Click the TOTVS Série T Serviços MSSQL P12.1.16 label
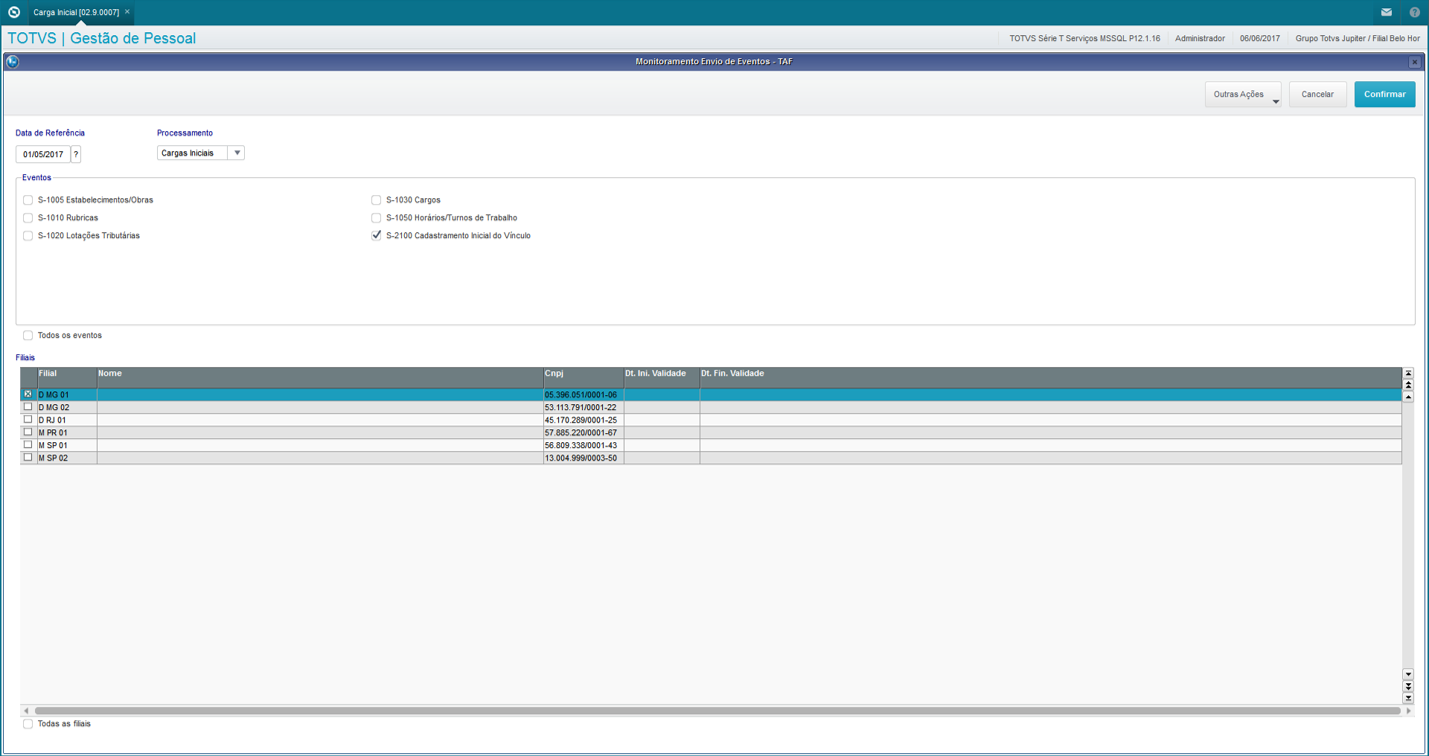The height and width of the screenshot is (756, 1429). pyautogui.click(x=1085, y=39)
